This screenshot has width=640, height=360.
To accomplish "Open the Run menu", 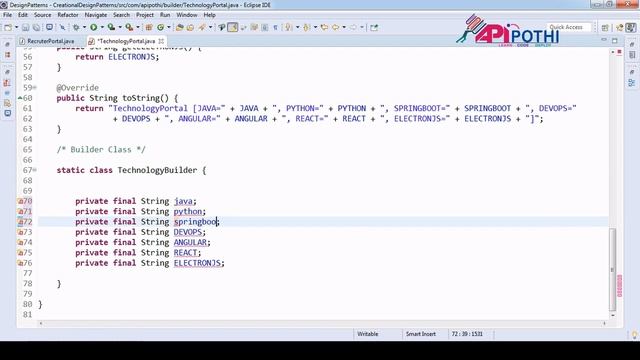I will 165,15.
